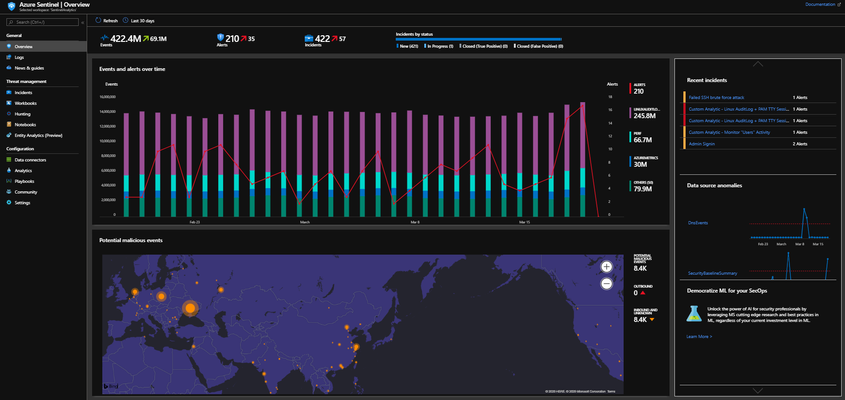Open the Admin Signin incident
The width and height of the screenshot is (845, 400).
[700, 144]
